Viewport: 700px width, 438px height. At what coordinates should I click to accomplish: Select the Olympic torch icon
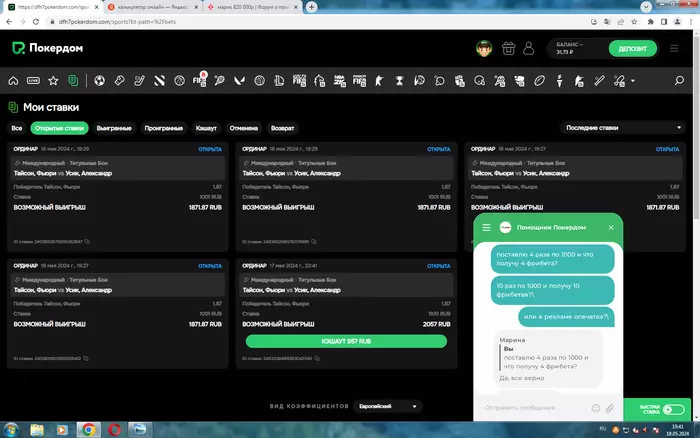click(559, 81)
